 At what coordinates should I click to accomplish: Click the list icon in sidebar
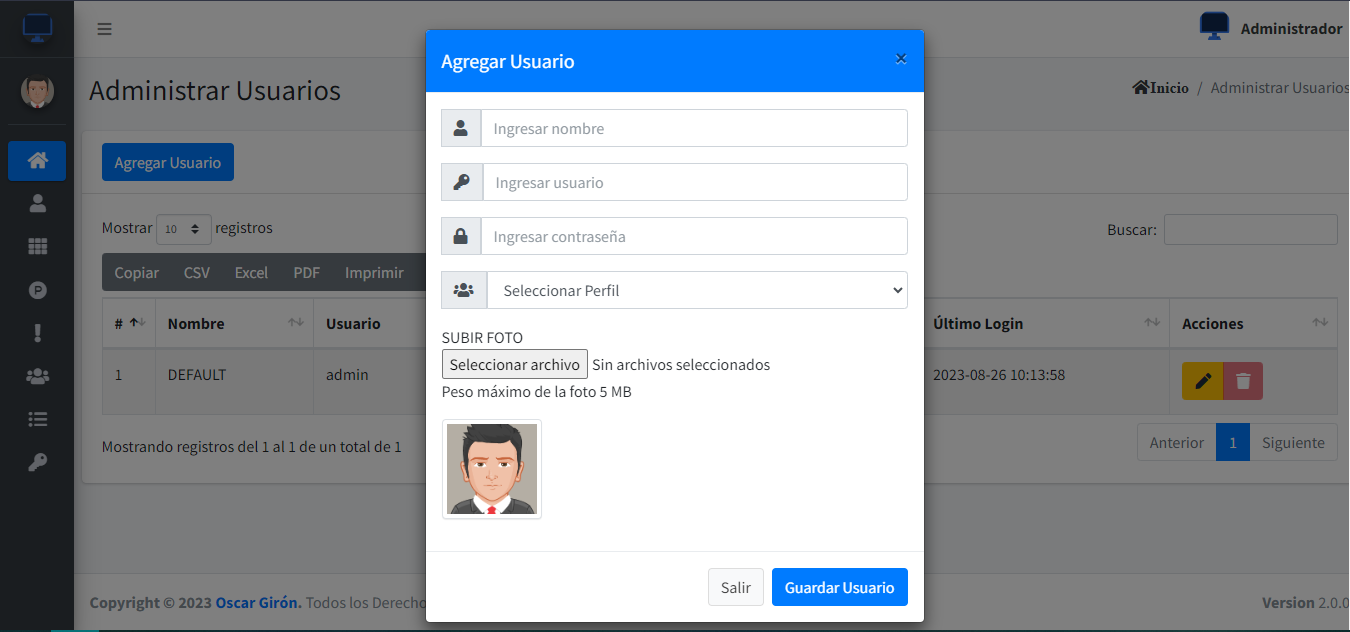point(37,419)
